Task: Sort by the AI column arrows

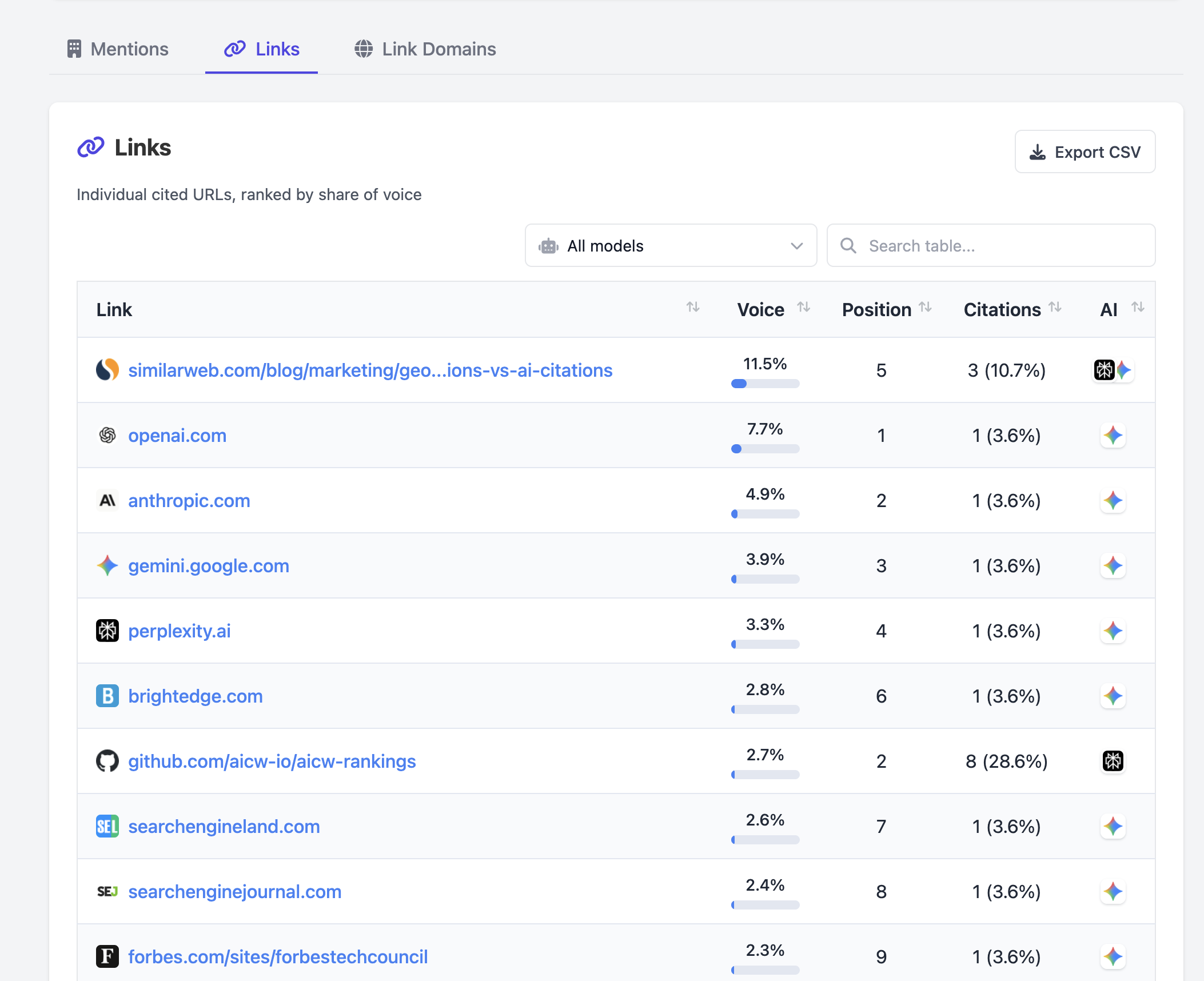Action: point(1138,308)
